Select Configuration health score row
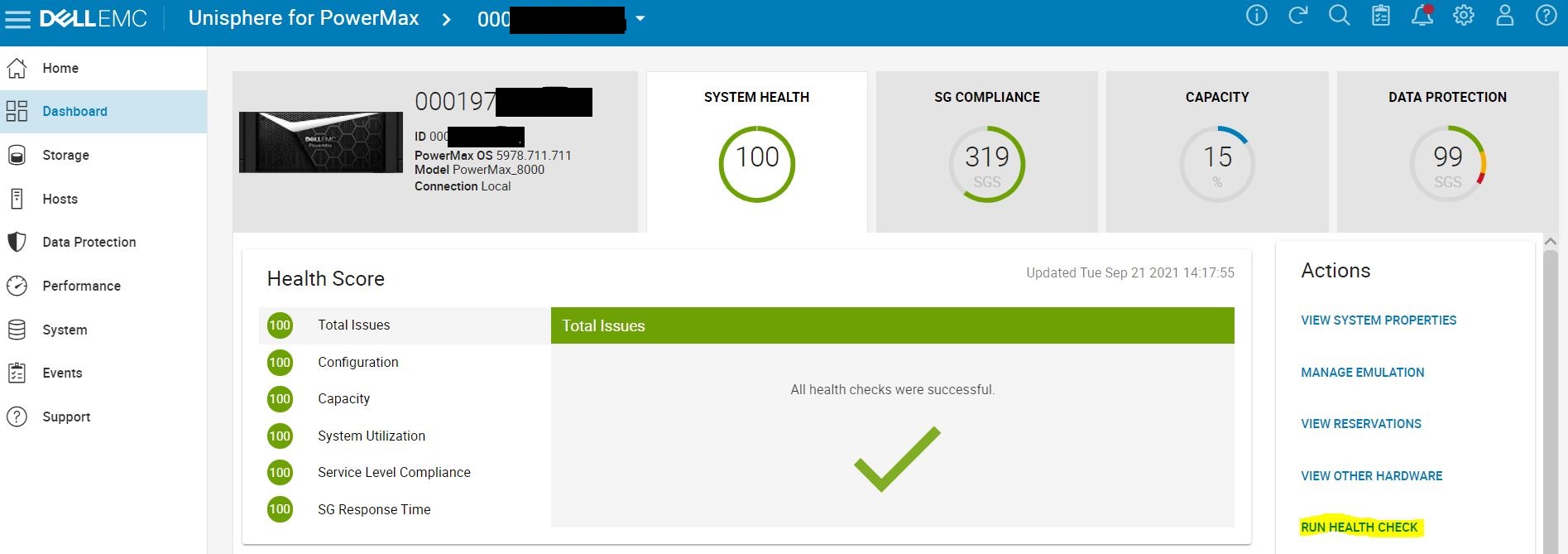 click(x=405, y=362)
